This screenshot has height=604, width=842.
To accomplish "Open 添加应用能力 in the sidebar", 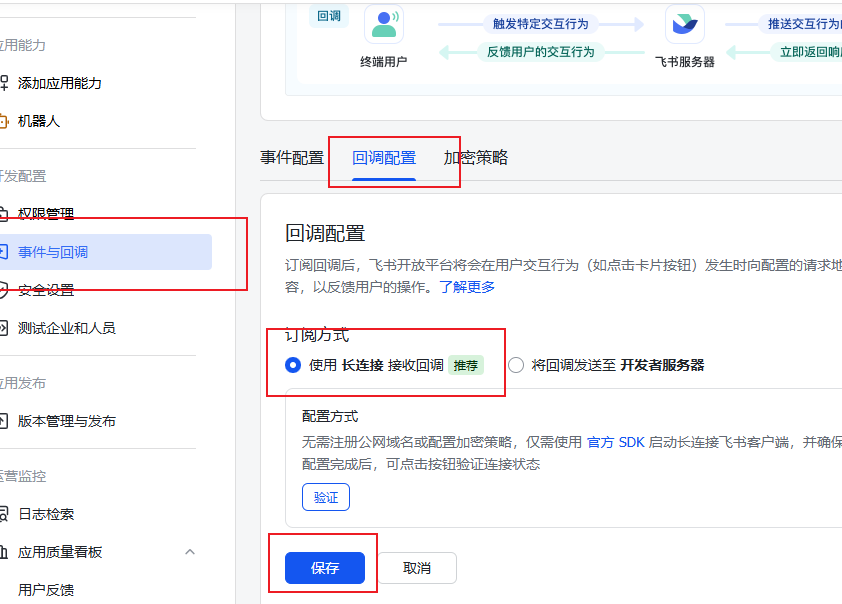I will tap(59, 83).
